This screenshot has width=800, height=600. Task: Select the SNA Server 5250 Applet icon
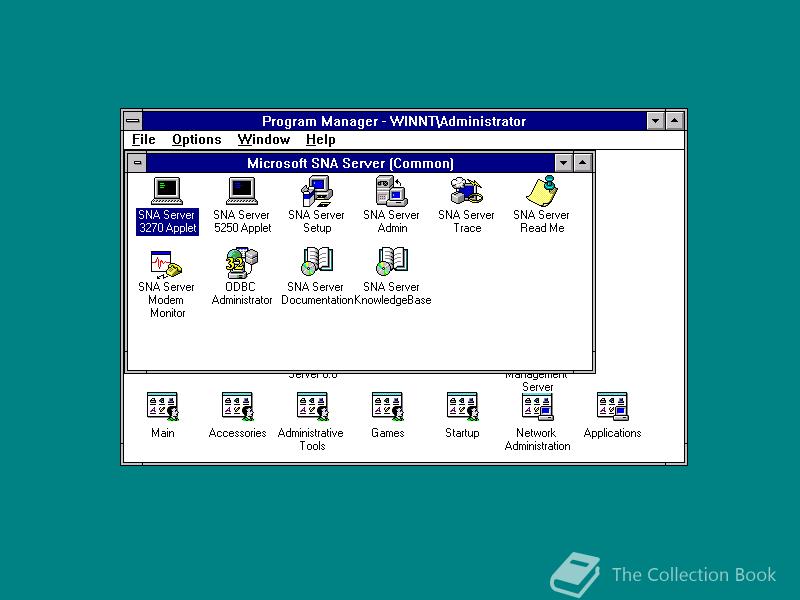click(x=242, y=191)
